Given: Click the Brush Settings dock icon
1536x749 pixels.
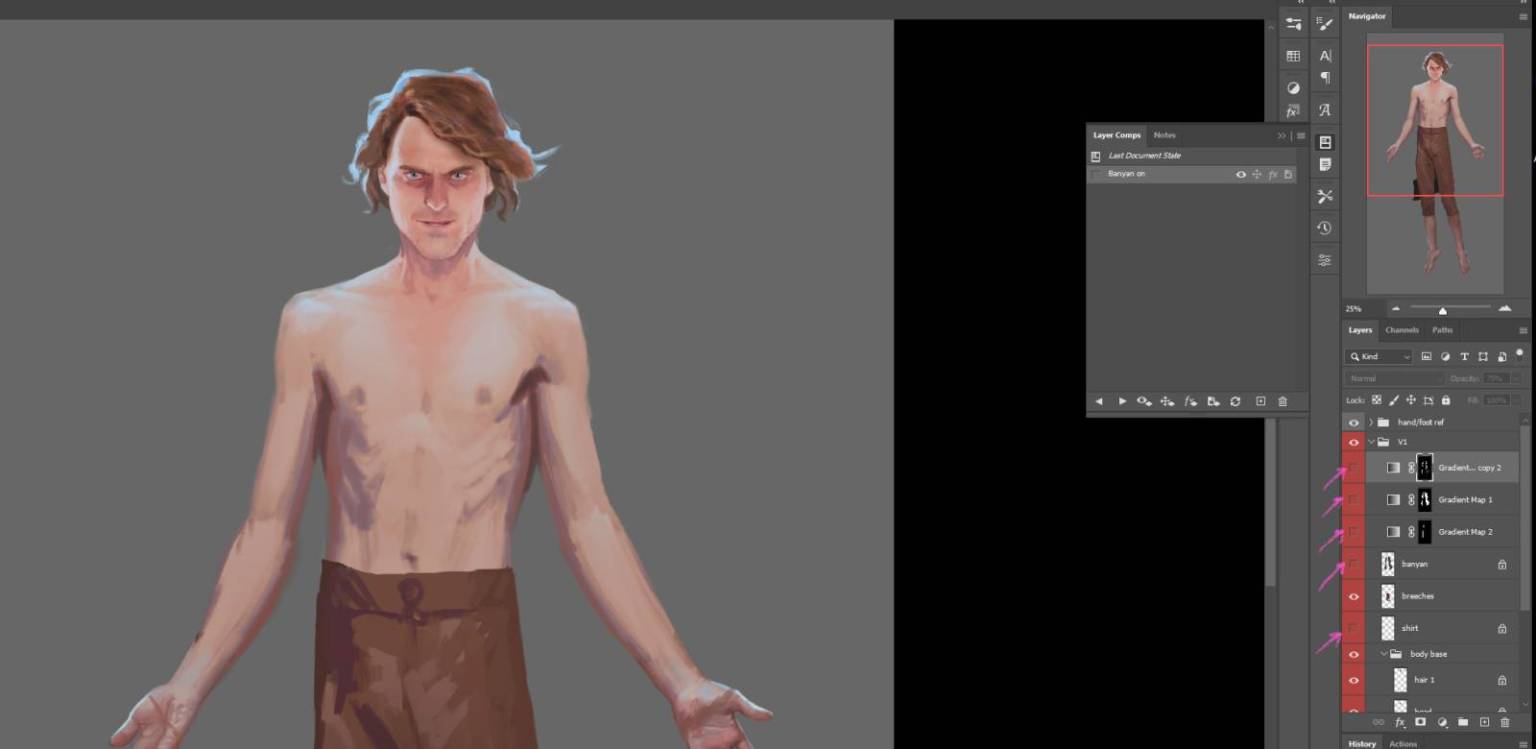Looking at the screenshot, I should coord(1324,24).
